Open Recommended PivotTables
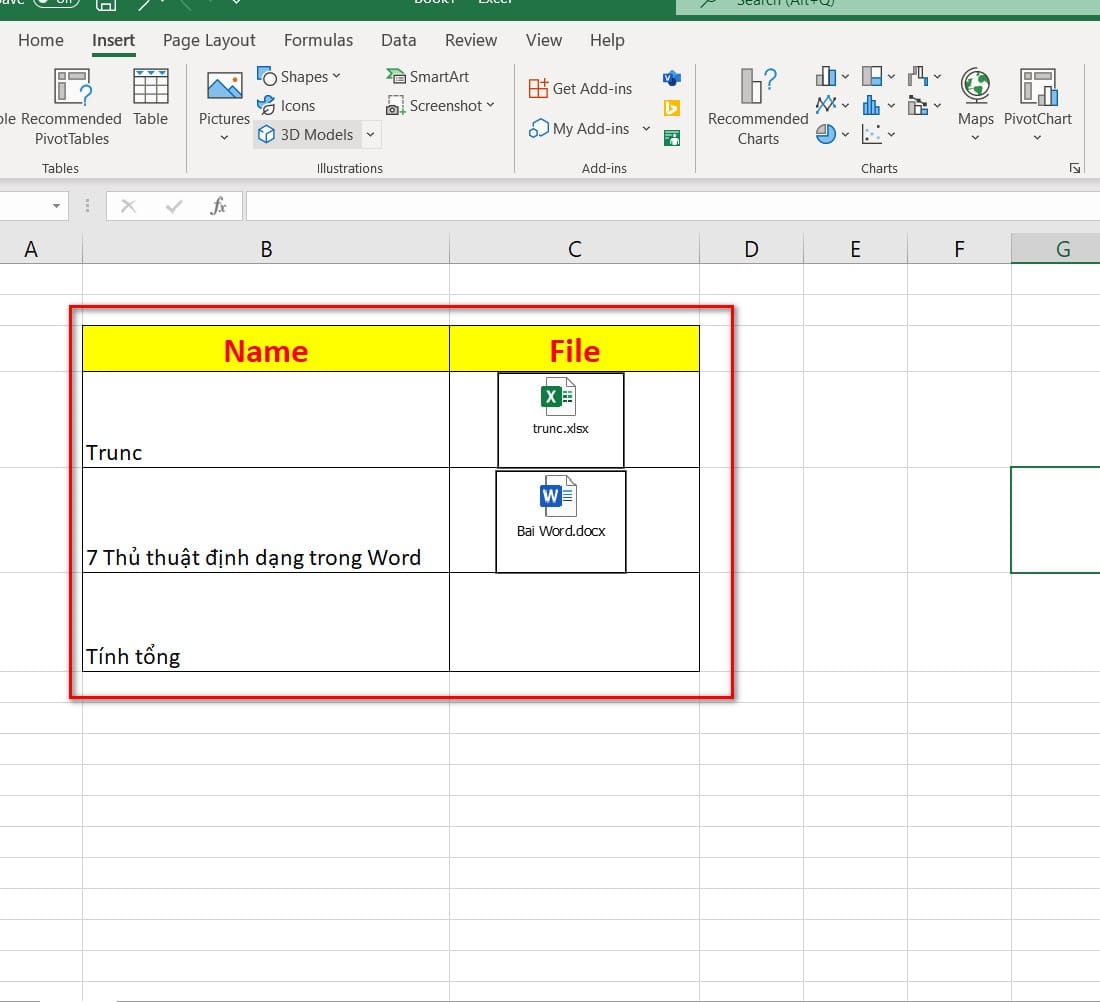1100x1002 pixels. 70,107
